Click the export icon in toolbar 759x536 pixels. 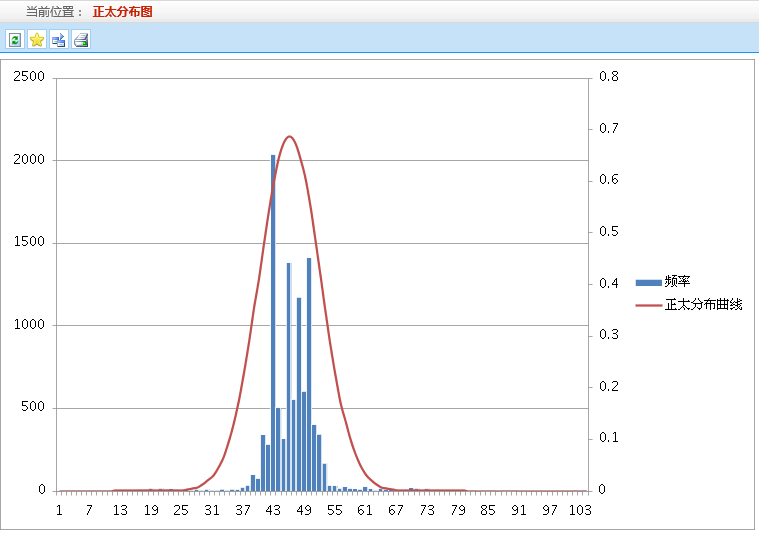click(x=59, y=40)
